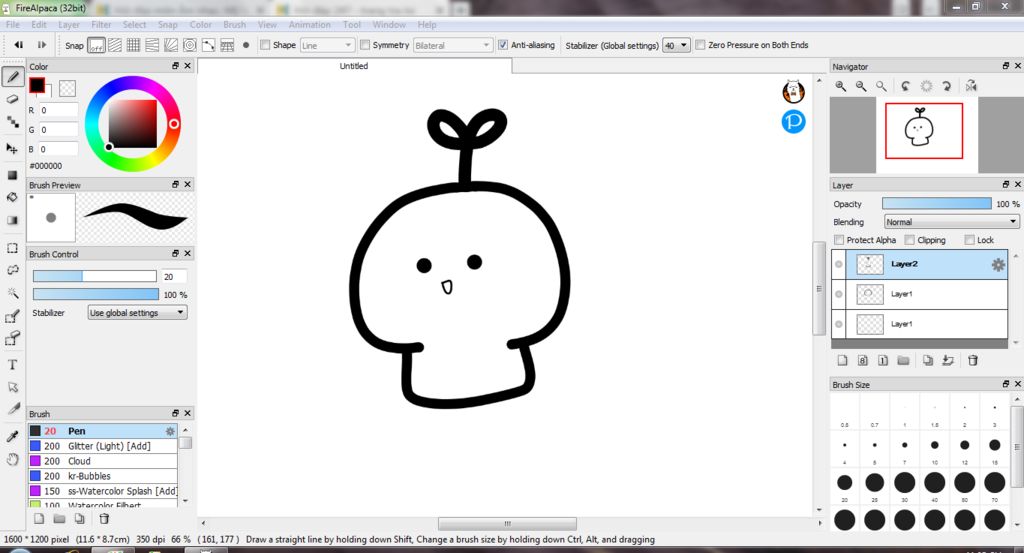Viewport: 1024px width, 553px height.
Task: Open the Animation menu
Action: tap(310, 25)
